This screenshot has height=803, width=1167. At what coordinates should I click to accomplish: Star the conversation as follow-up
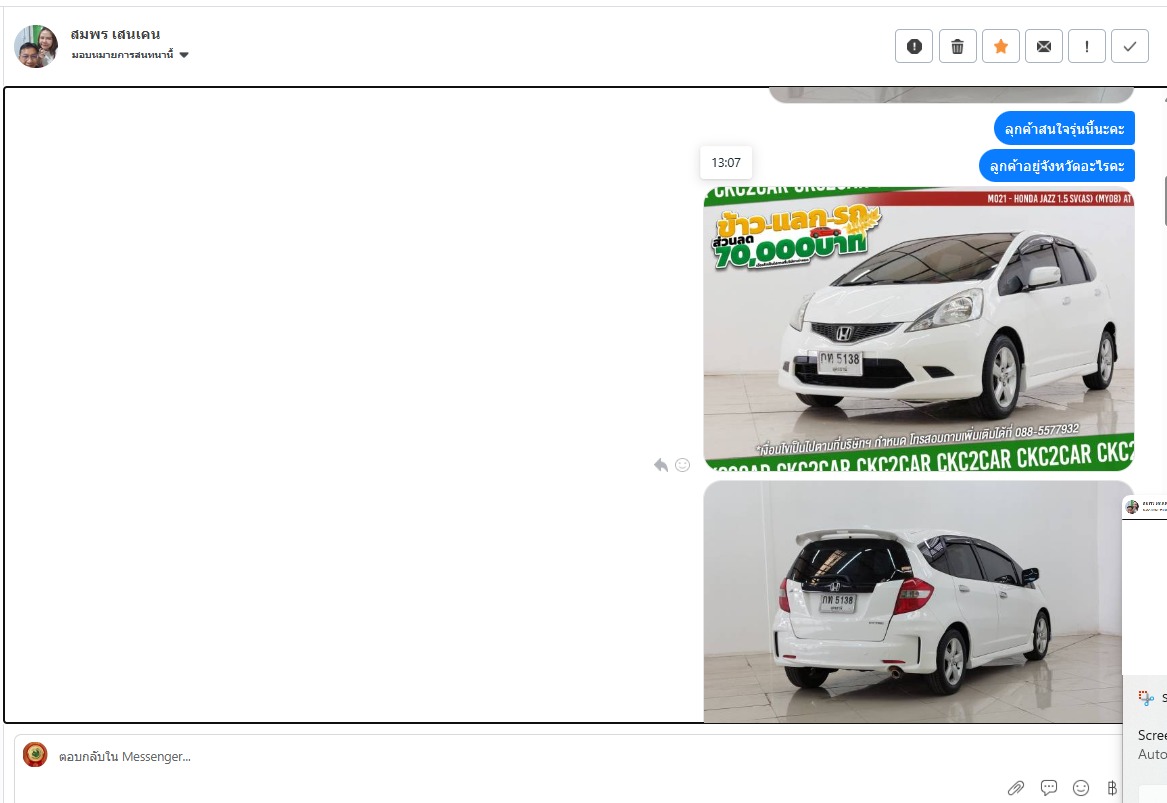tap(1001, 47)
